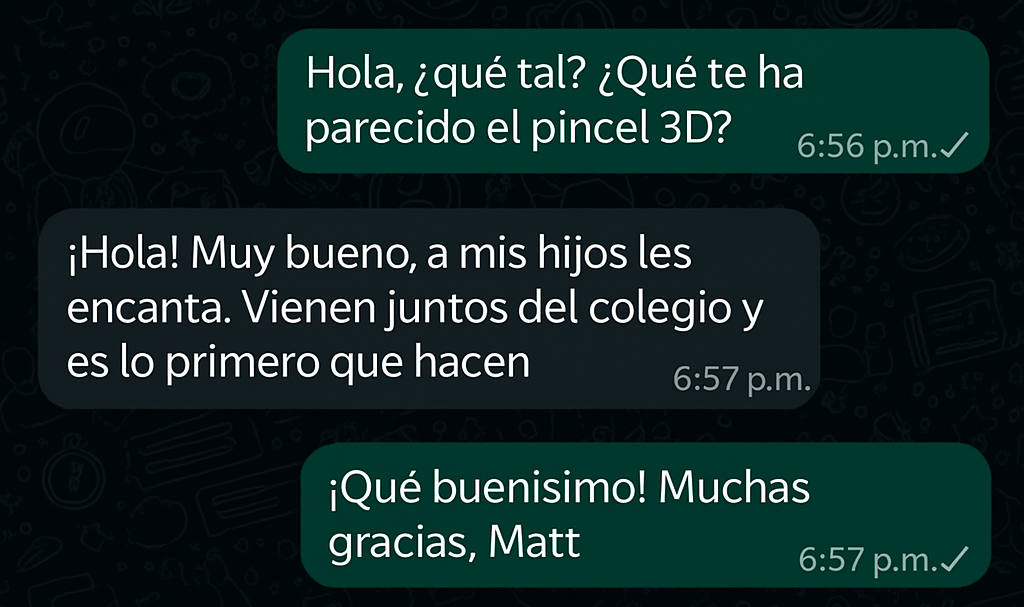Click the word 'hijos'
Image resolution: width=1024 pixels, height=607 pixels.
[x=577, y=254]
